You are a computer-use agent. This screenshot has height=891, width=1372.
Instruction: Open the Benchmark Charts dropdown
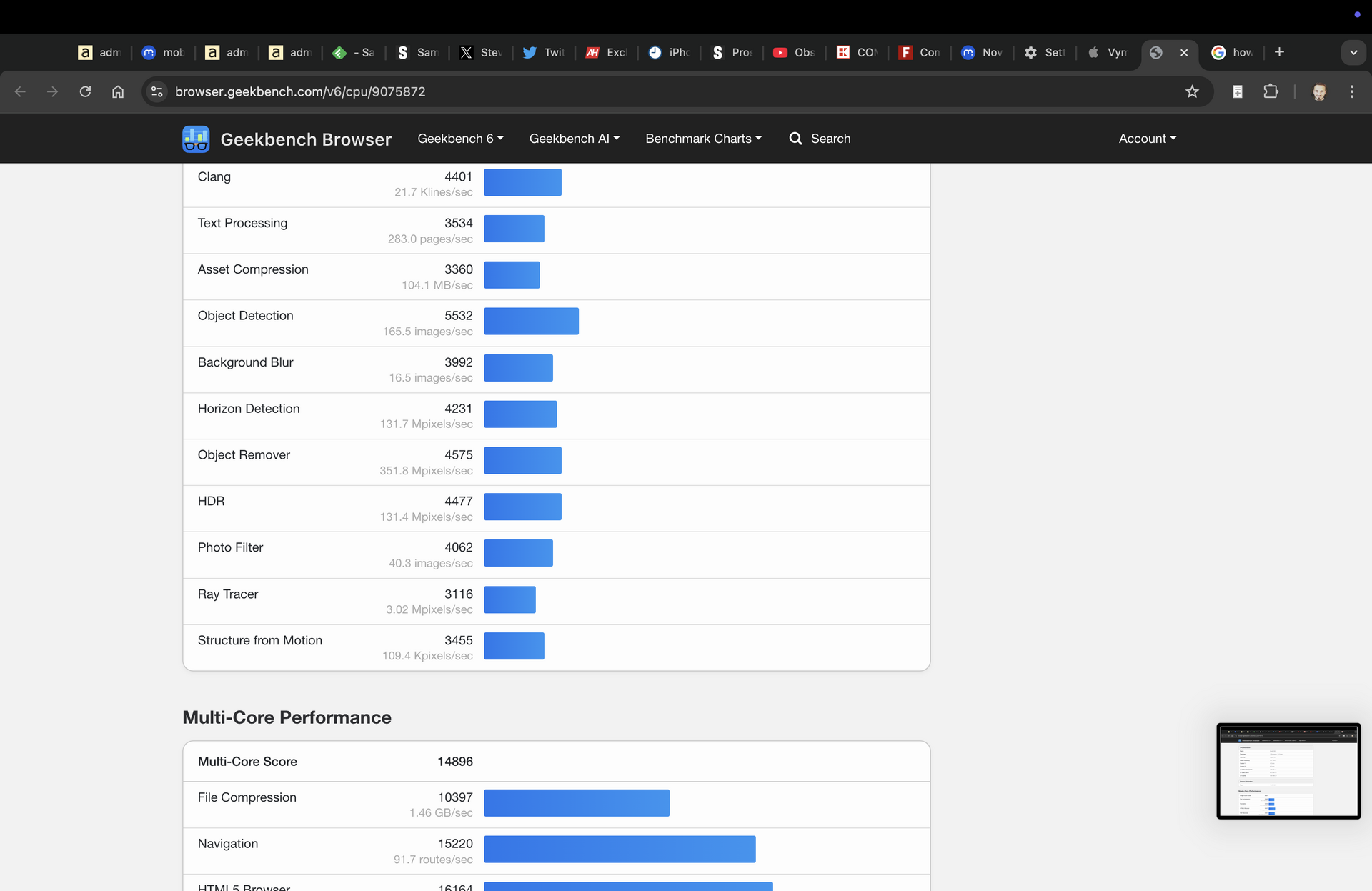coord(703,139)
